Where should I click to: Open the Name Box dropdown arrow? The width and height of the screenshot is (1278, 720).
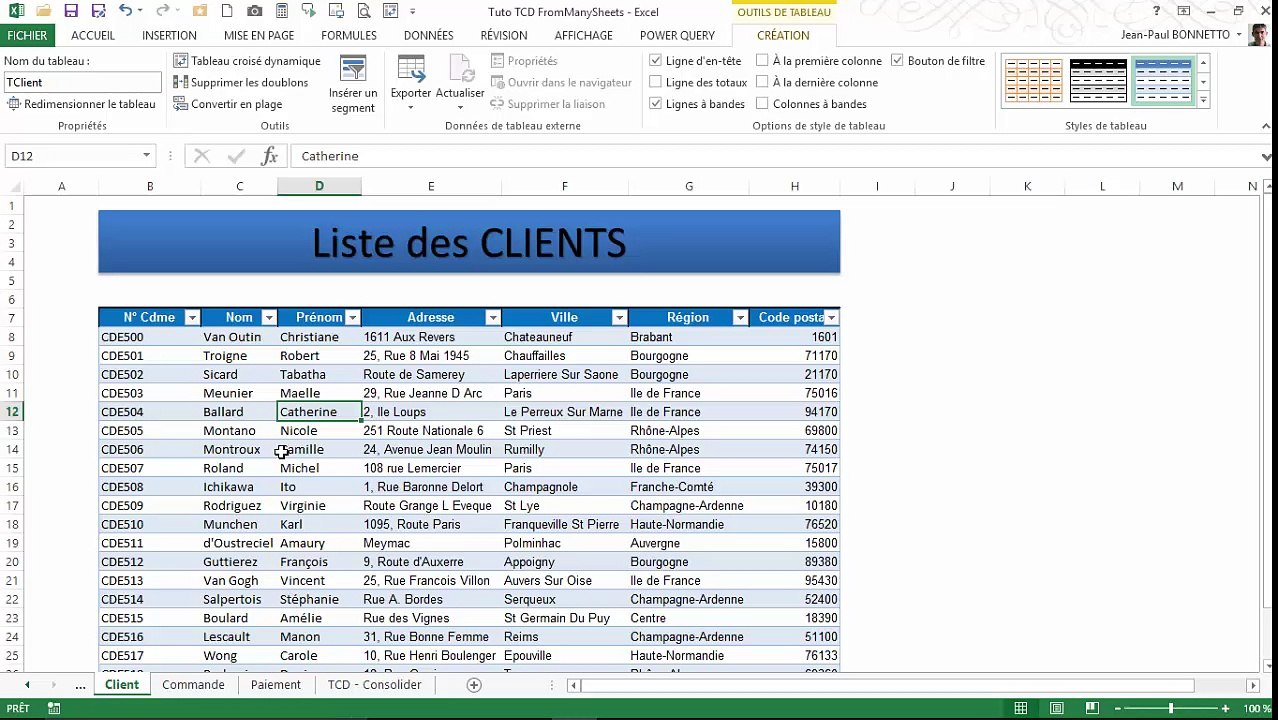(x=146, y=156)
